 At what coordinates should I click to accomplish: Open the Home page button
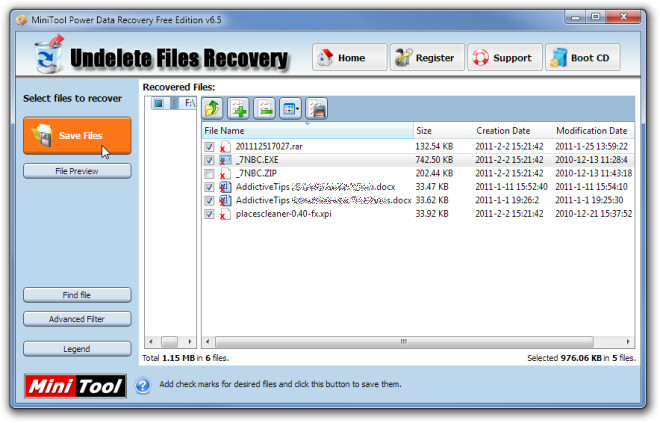[349, 57]
